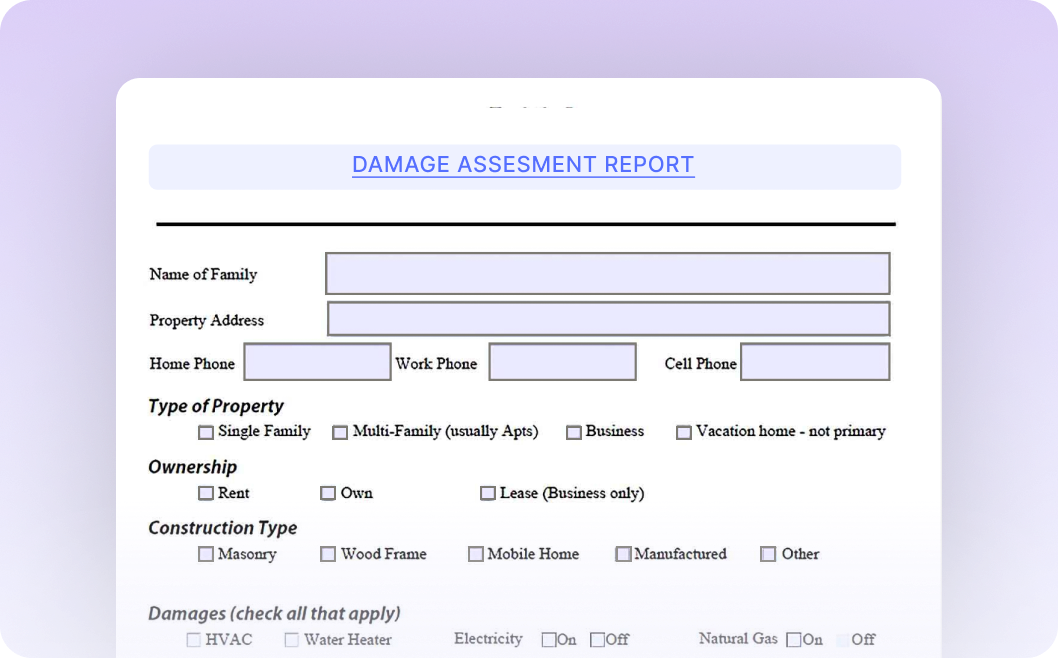Select the Home Phone input box
The width and height of the screenshot is (1058, 658).
[317, 362]
